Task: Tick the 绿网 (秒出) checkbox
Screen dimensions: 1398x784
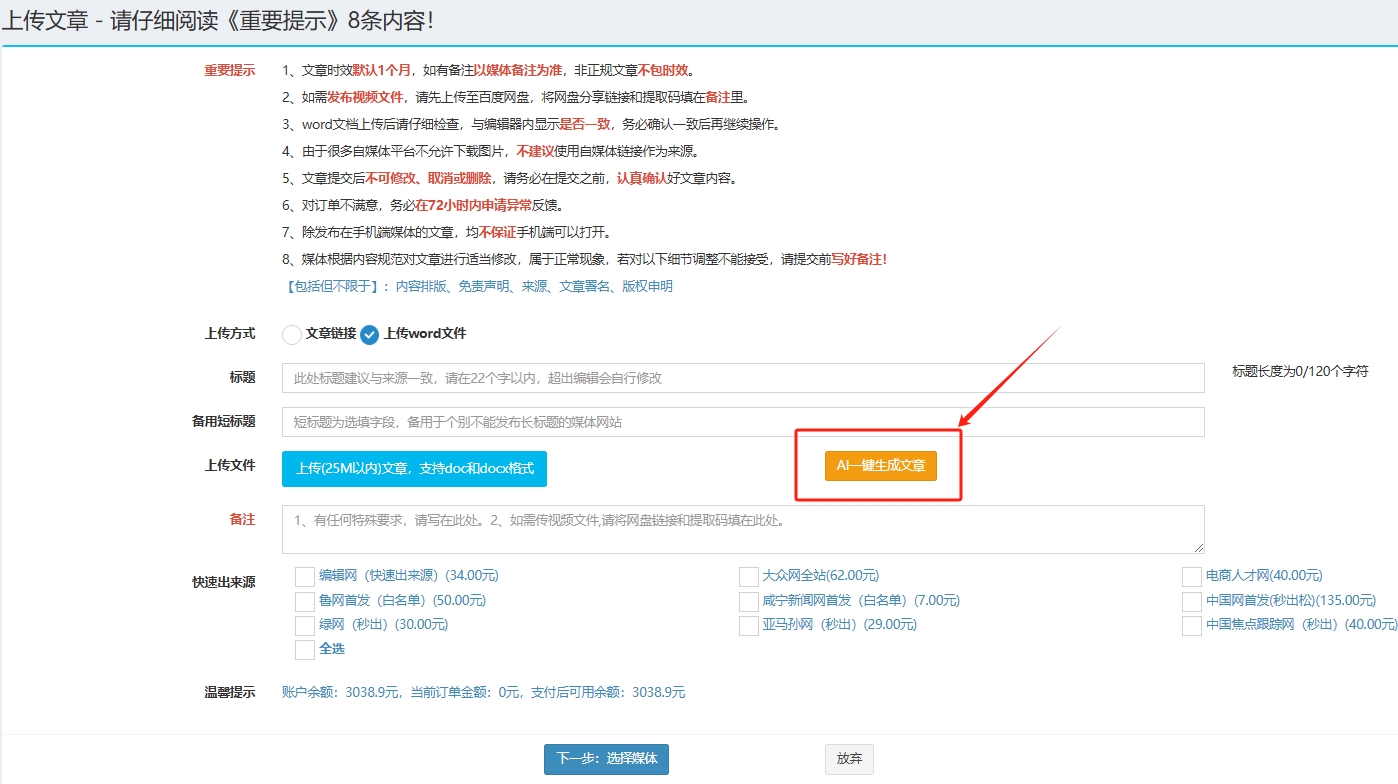Action: (x=305, y=626)
